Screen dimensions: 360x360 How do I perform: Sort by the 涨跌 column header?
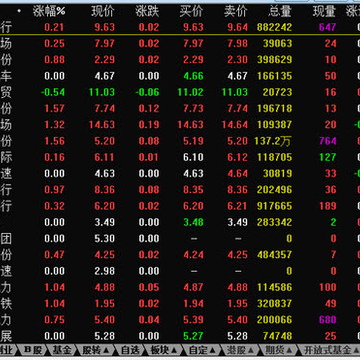pyautogui.click(x=148, y=11)
